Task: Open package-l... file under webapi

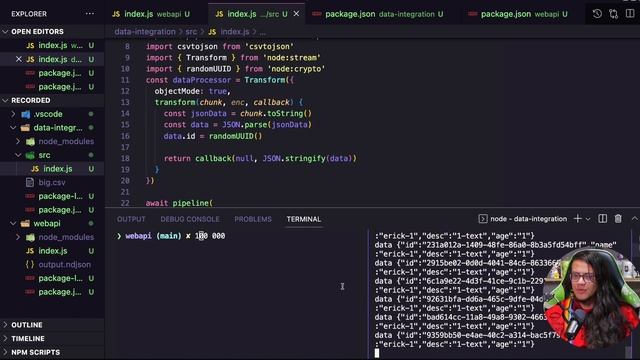Action: pyautogui.click(x=52, y=278)
